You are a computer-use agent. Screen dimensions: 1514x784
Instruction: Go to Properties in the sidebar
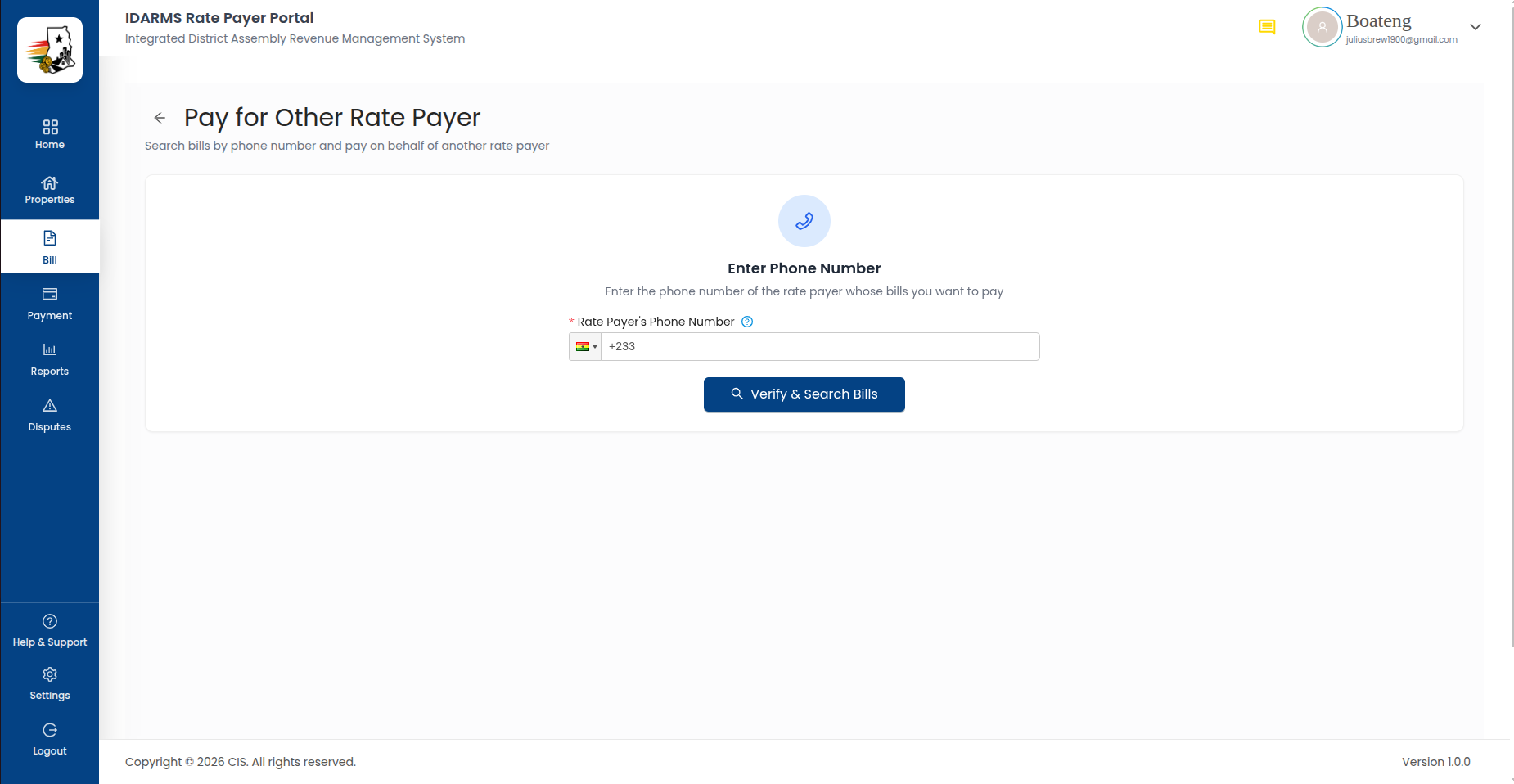coord(50,190)
